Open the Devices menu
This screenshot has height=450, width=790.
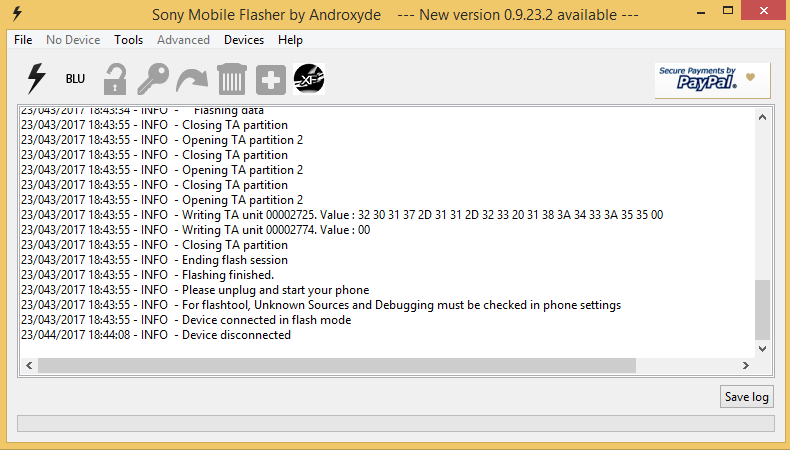tap(244, 40)
